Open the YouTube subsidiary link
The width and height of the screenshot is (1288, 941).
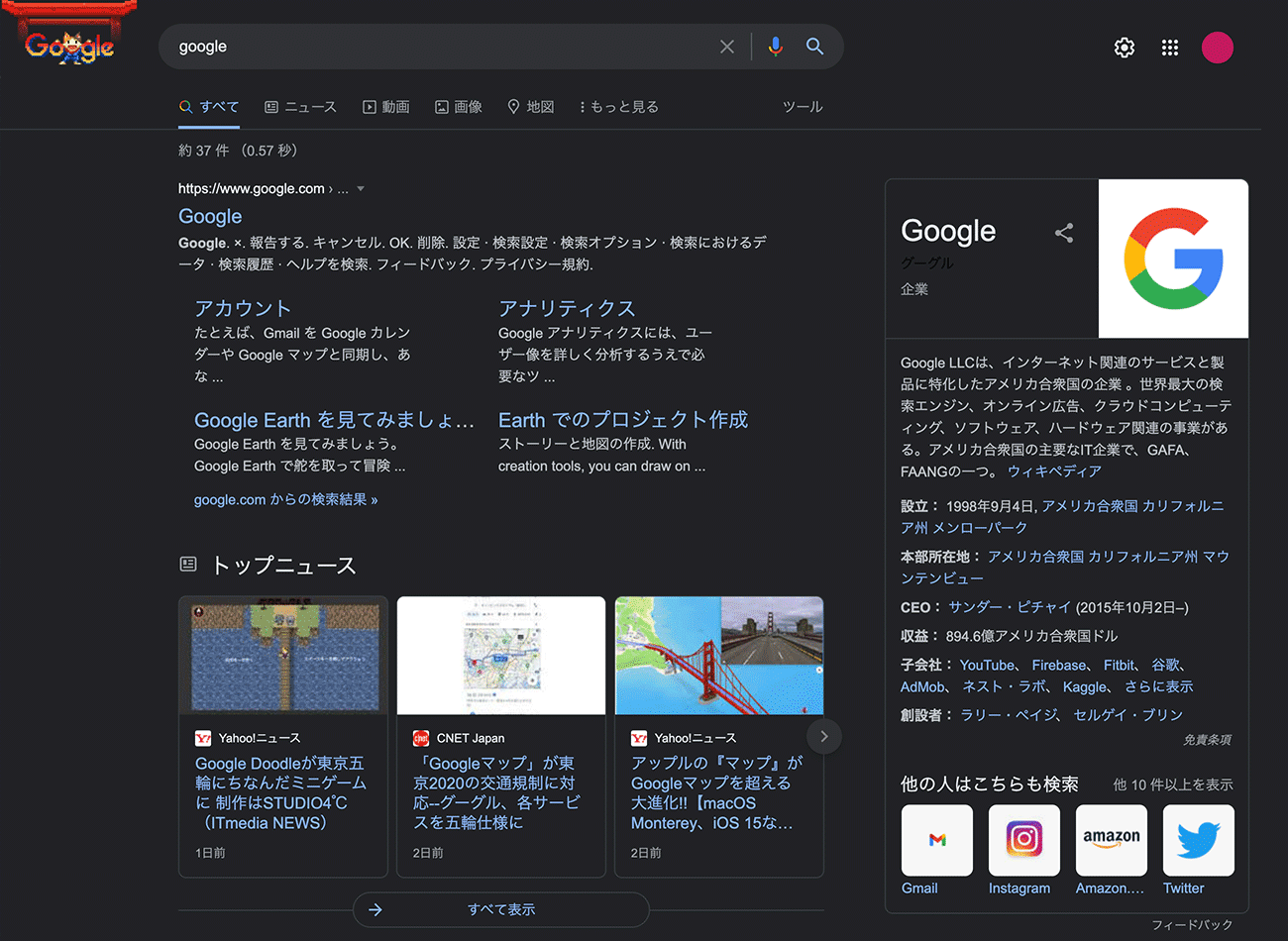pos(987,666)
